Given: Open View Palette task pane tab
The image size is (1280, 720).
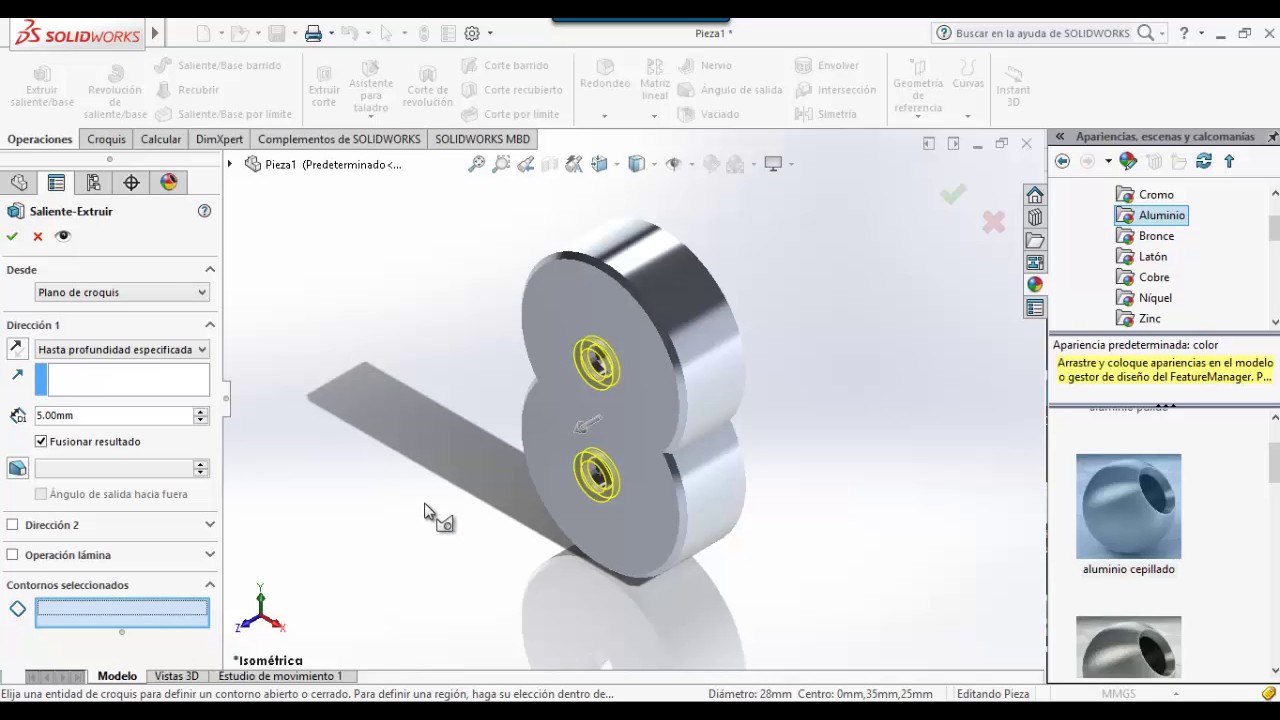Looking at the screenshot, I should tap(1035, 262).
